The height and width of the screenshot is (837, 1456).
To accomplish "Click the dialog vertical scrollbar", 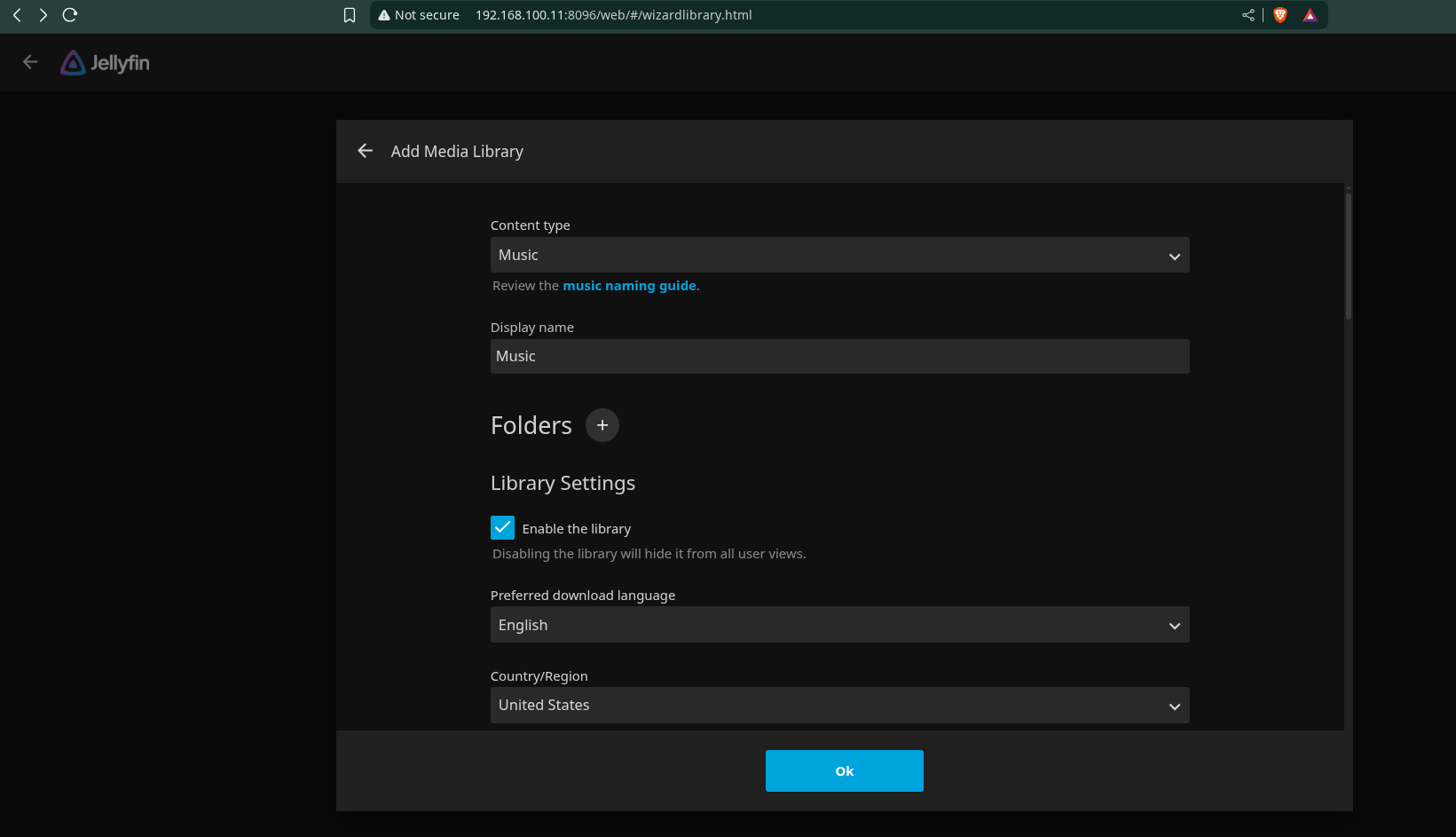I will pyautogui.click(x=1348, y=257).
